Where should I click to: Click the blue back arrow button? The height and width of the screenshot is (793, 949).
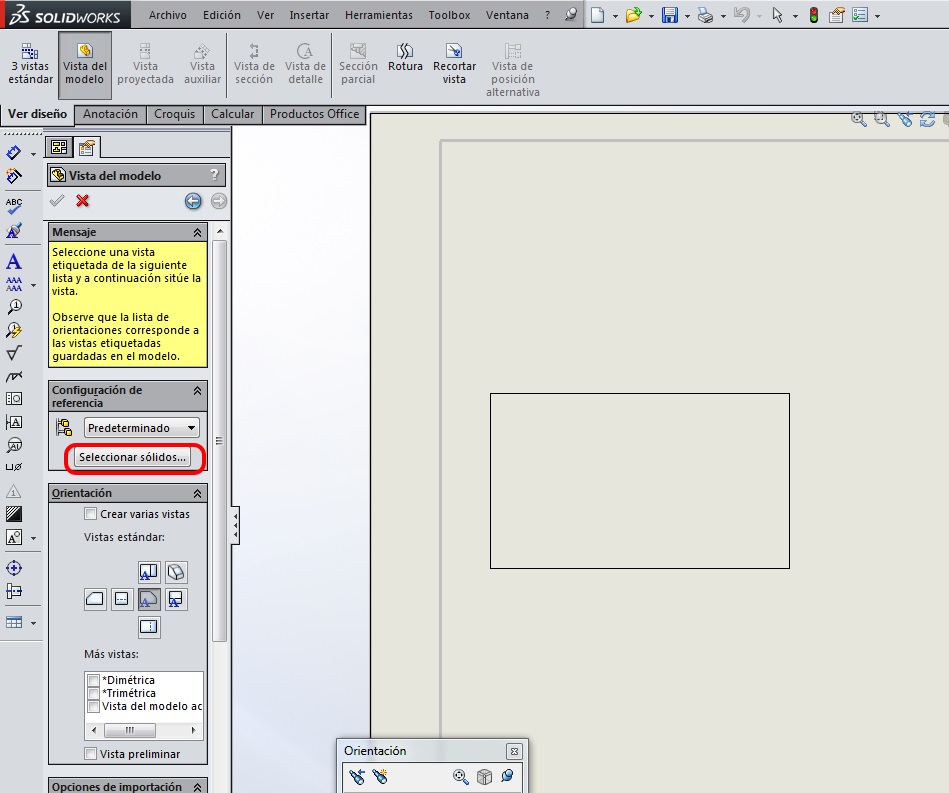(193, 201)
